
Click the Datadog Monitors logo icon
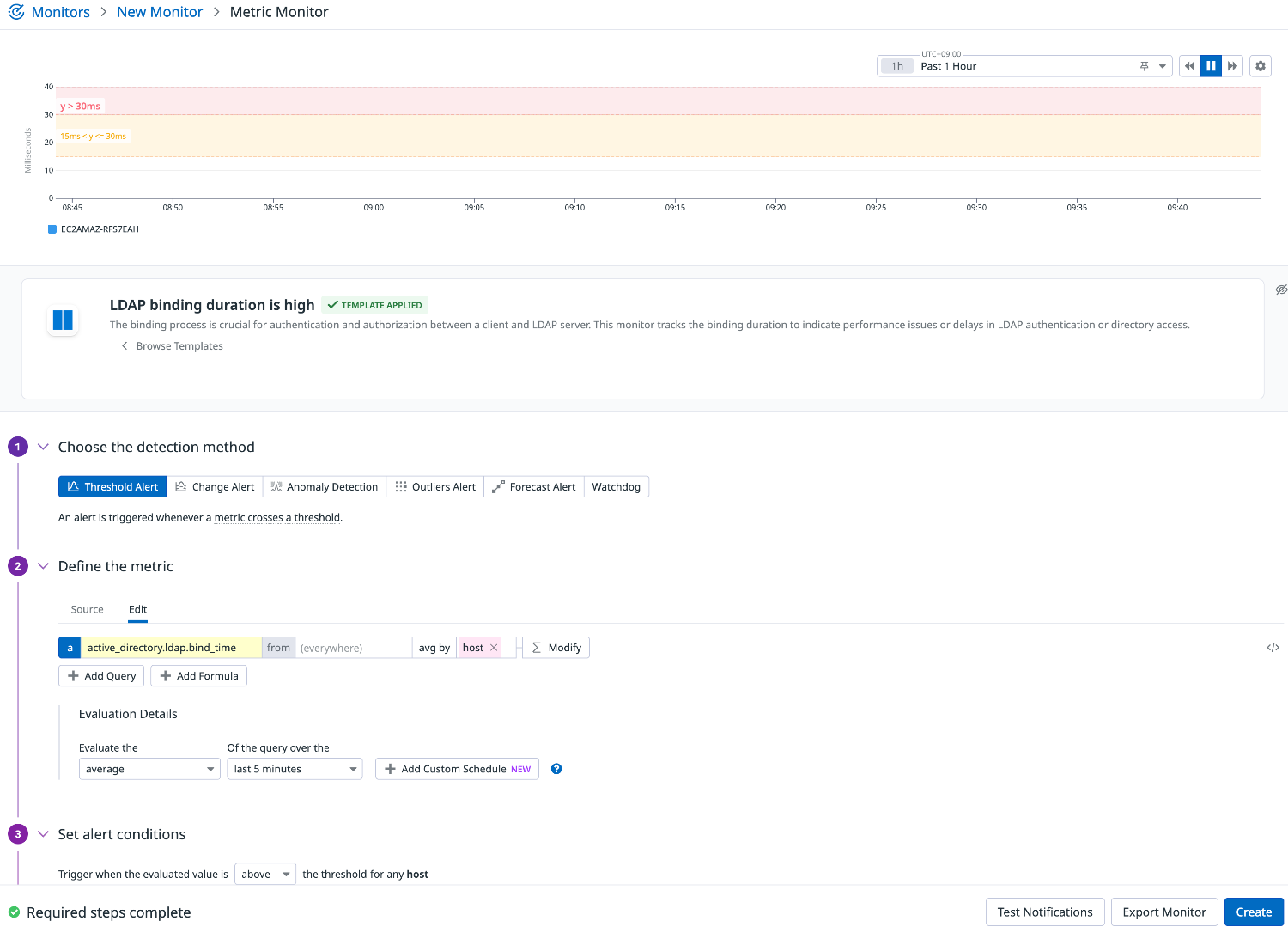pos(16,12)
